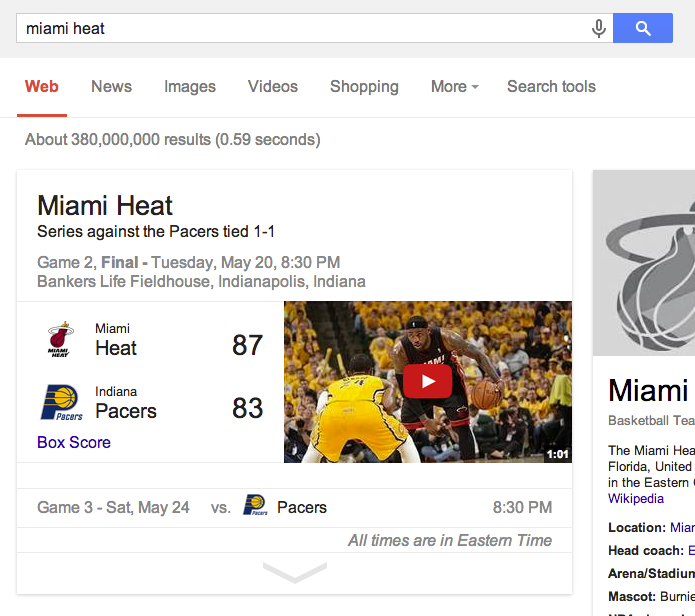Viewport: 695px width, 616px height.
Task: Click the Heat score 87
Action: (x=248, y=345)
